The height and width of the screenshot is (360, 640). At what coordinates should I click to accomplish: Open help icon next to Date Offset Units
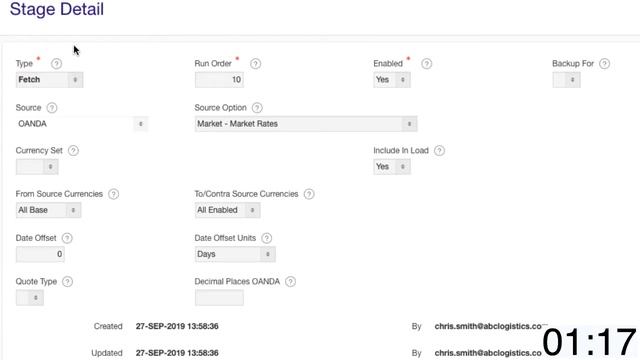tap(267, 238)
